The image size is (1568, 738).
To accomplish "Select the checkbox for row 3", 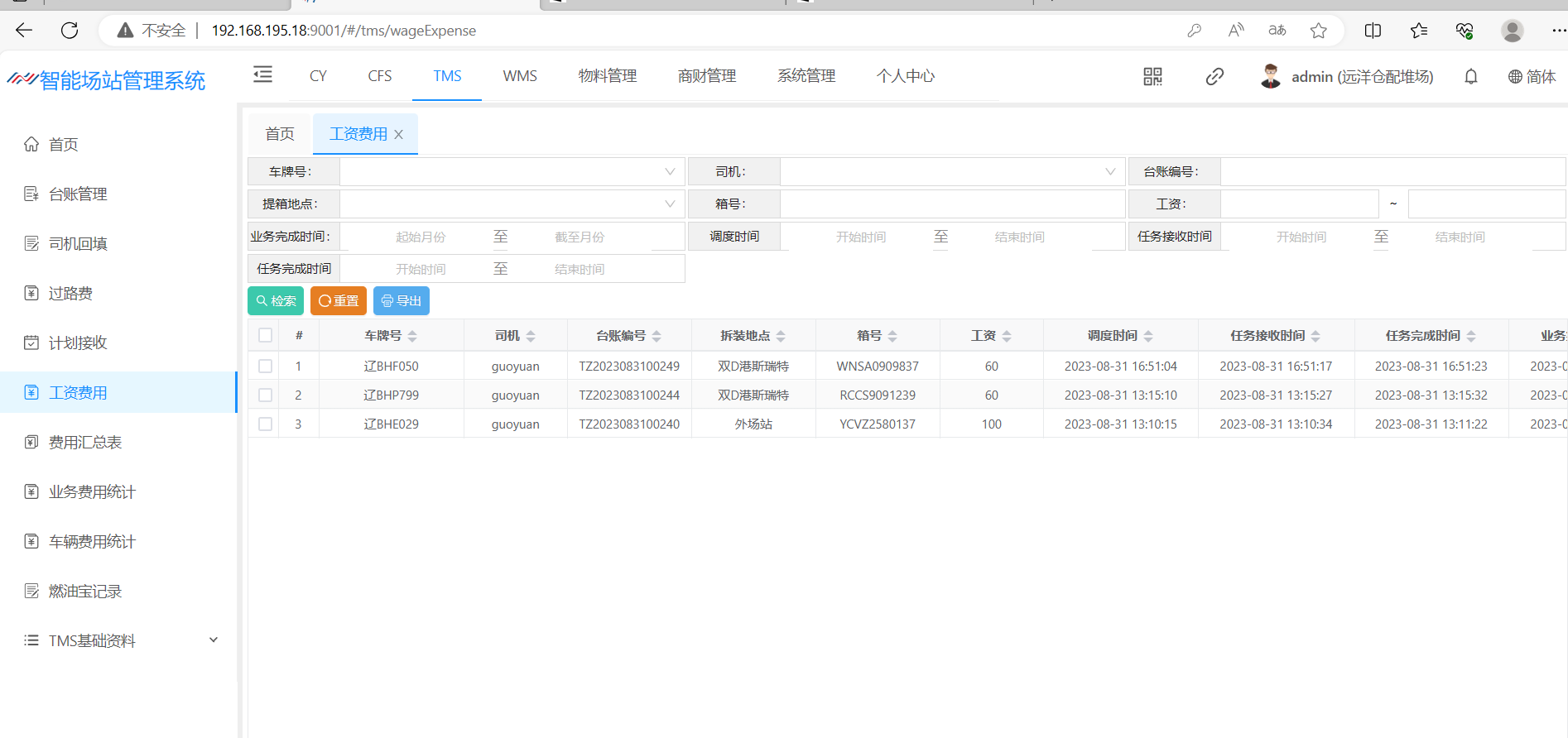I will (x=265, y=424).
